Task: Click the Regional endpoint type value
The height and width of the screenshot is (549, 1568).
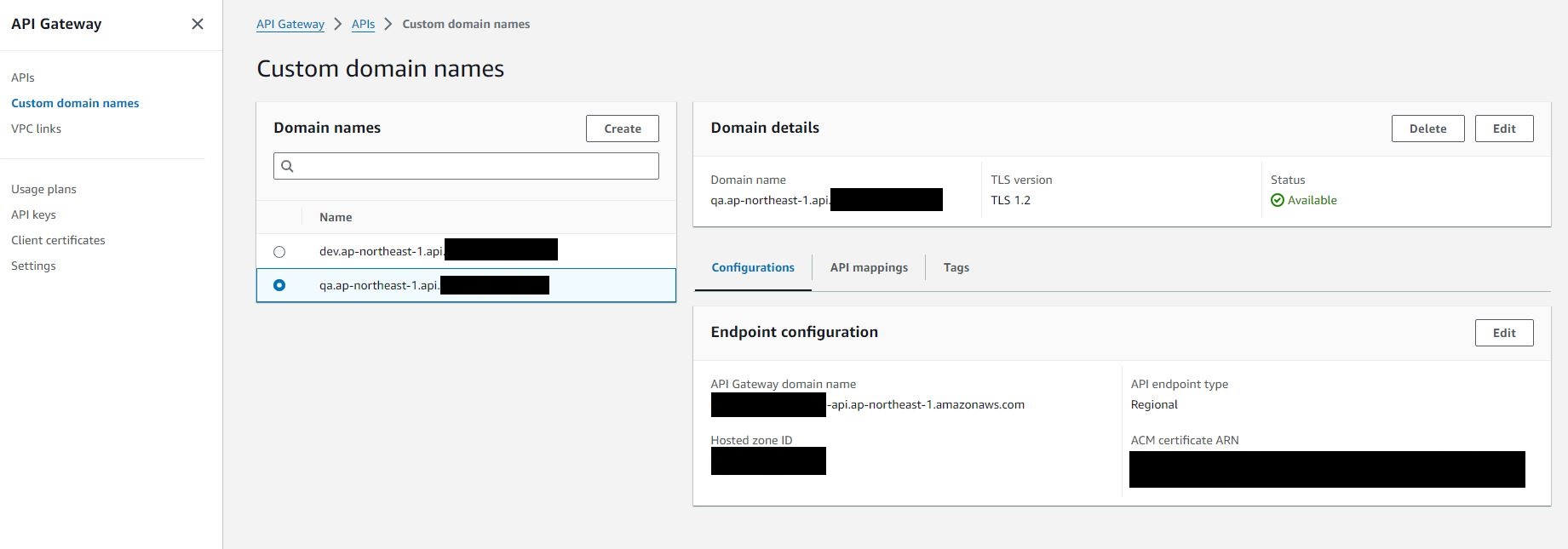Action: 1154,404
